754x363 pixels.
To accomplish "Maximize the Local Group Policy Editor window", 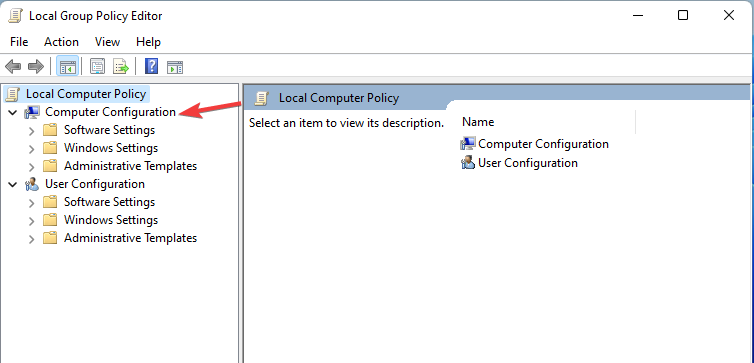I will 683,15.
